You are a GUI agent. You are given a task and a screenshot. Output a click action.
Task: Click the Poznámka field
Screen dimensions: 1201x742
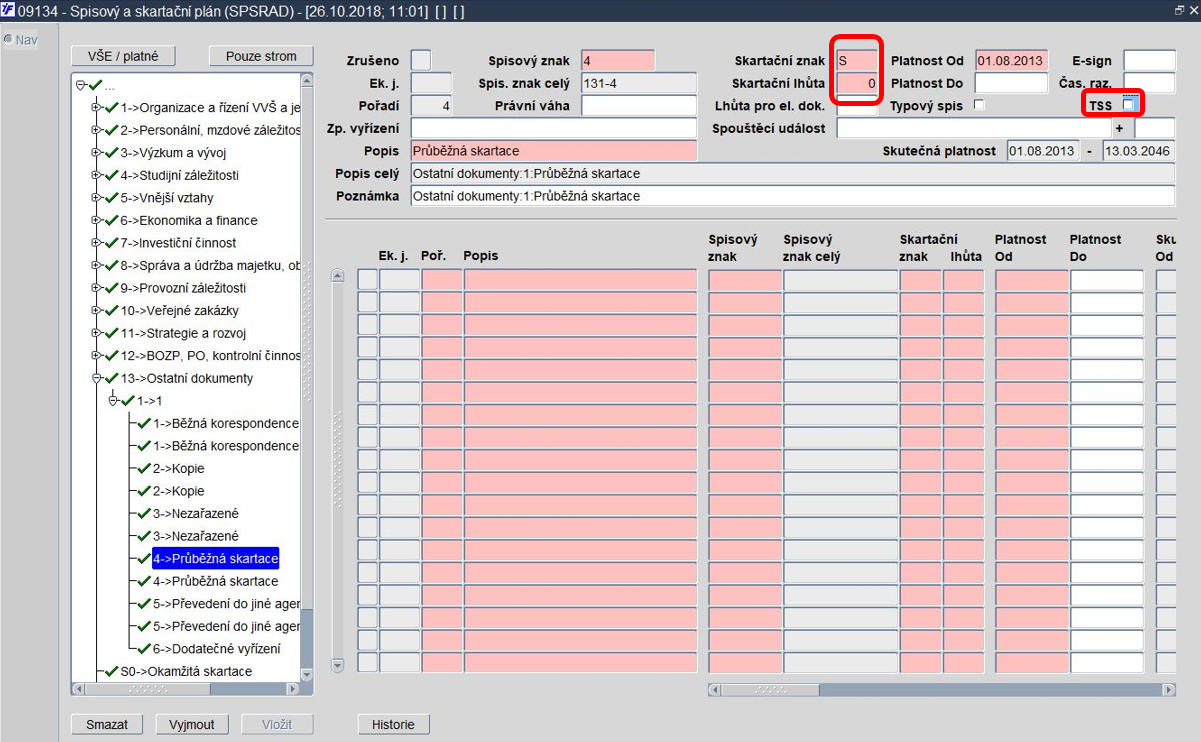(x=792, y=196)
